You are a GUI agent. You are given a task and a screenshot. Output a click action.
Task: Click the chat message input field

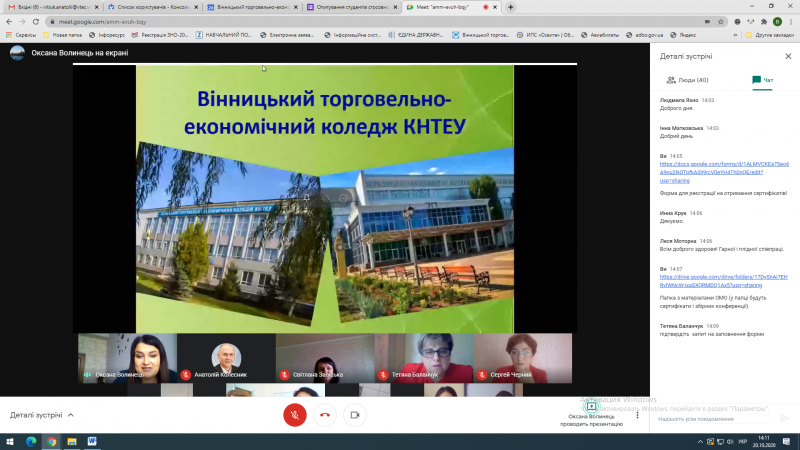point(714,419)
